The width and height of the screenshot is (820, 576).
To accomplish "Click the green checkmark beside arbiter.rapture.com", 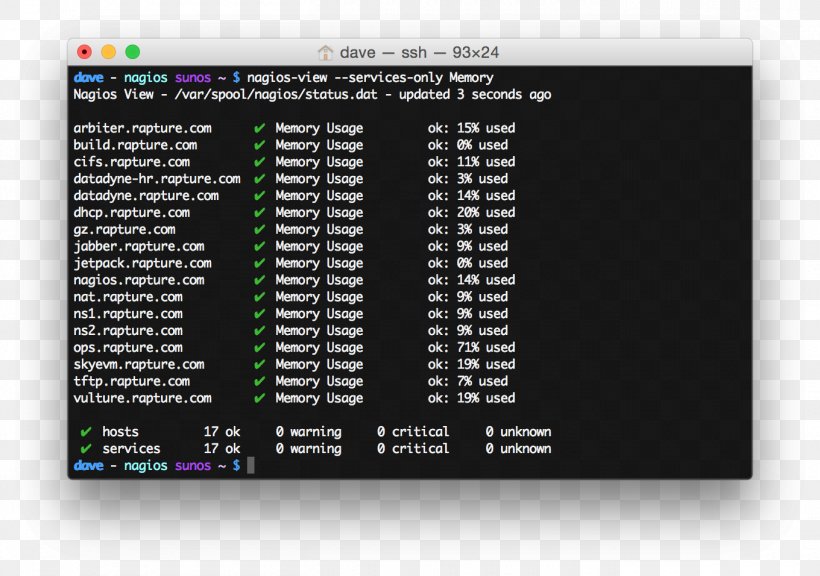I will (259, 128).
